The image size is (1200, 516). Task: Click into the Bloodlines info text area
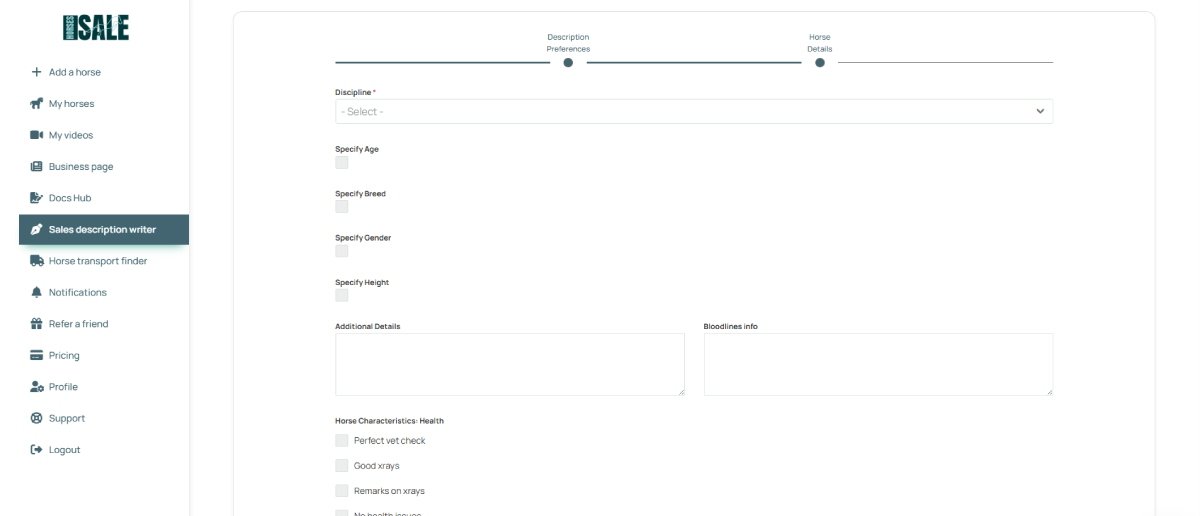tap(878, 364)
